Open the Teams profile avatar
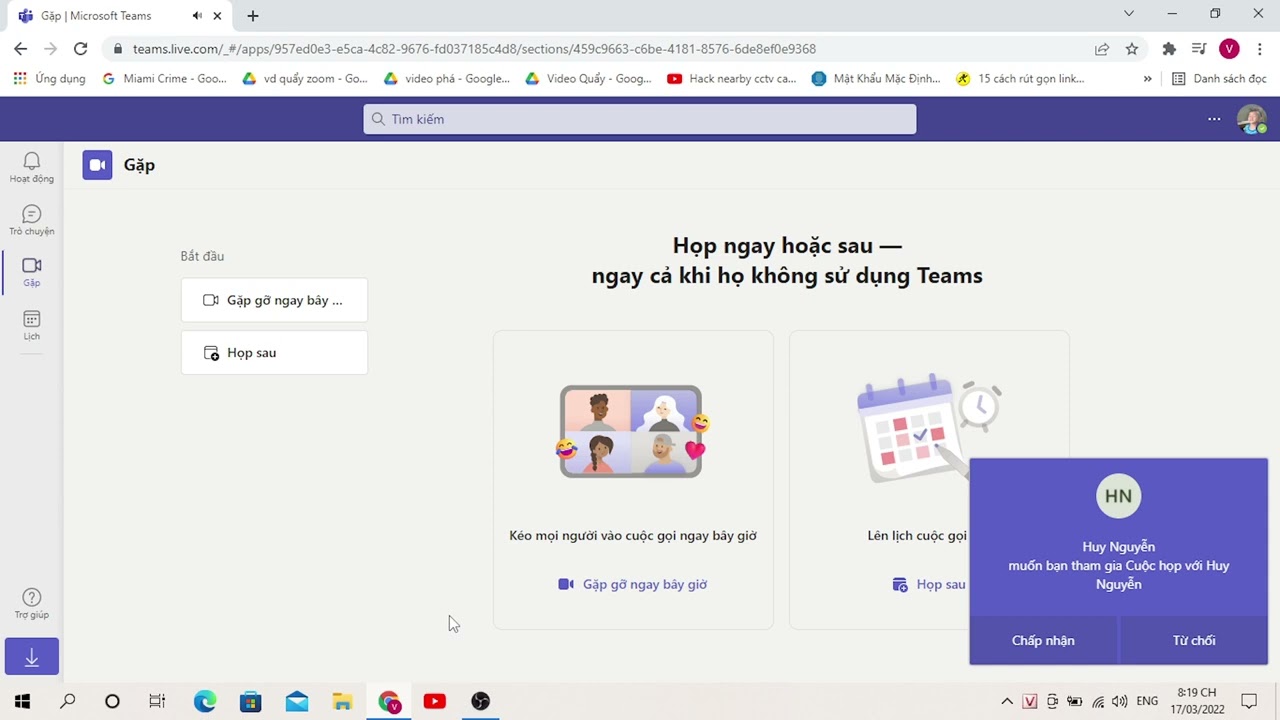The height and width of the screenshot is (720, 1280). pyautogui.click(x=1251, y=119)
